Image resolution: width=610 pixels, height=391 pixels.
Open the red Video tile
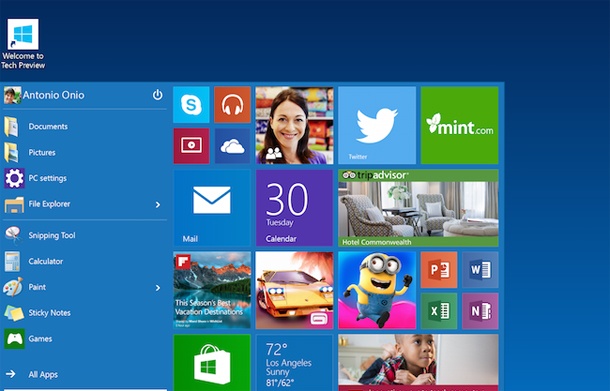tap(191, 146)
